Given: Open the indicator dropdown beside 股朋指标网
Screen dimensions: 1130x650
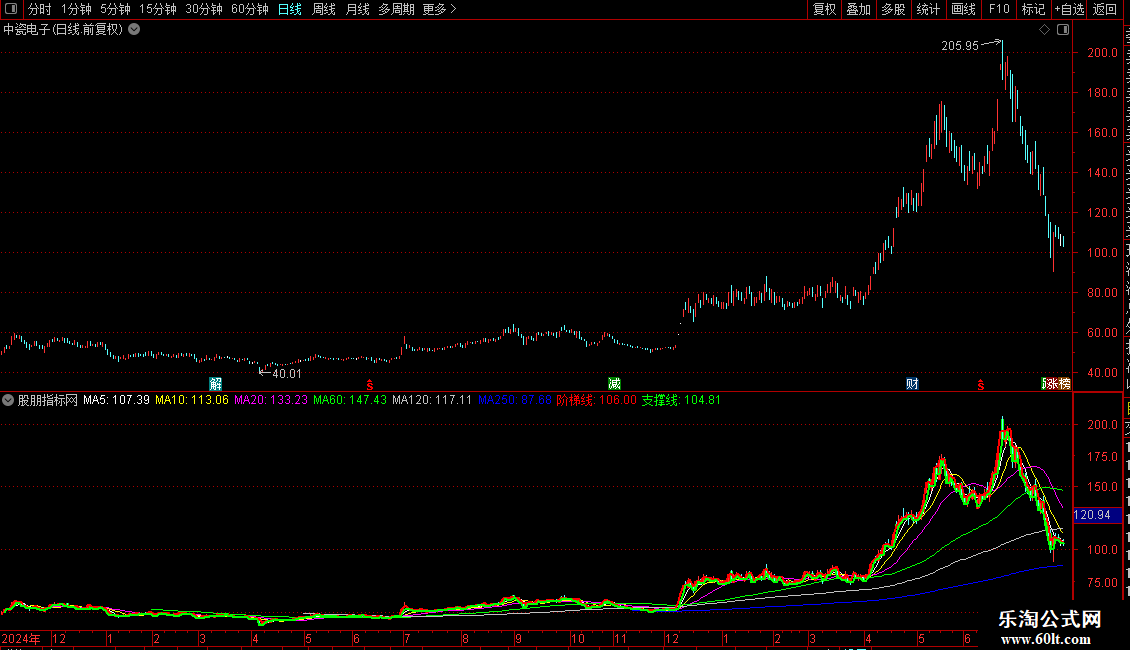Looking at the screenshot, I should [8, 400].
